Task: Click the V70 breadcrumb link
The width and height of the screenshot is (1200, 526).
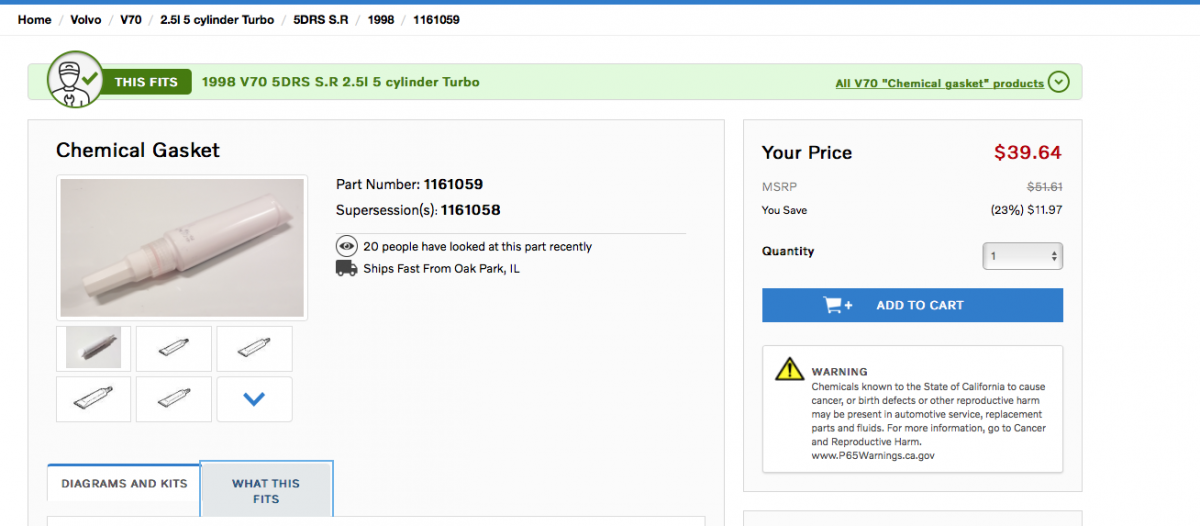Action: click(131, 20)
